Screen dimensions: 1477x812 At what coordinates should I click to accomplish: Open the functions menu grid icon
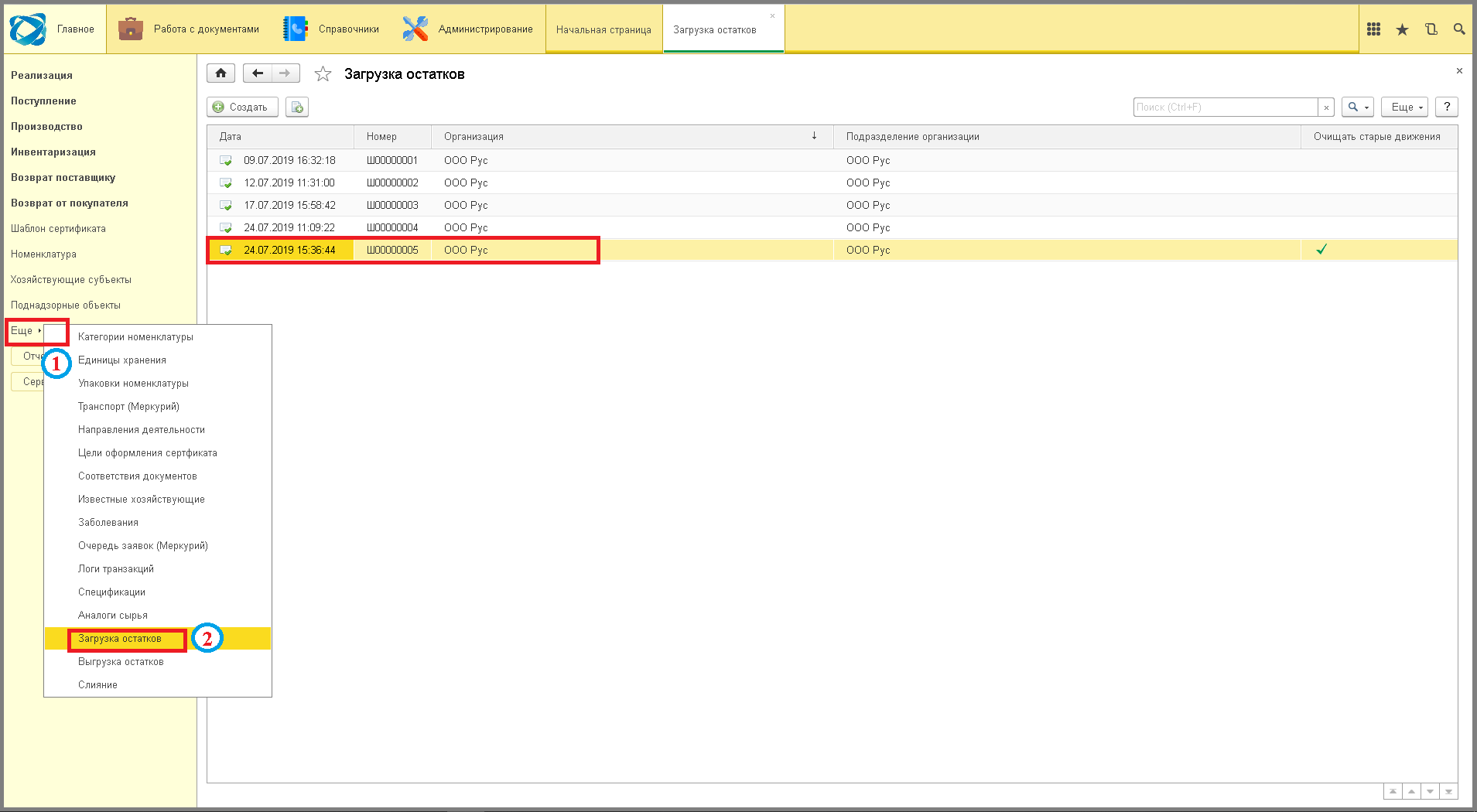pyautogui.click(x=1373, y=29)
